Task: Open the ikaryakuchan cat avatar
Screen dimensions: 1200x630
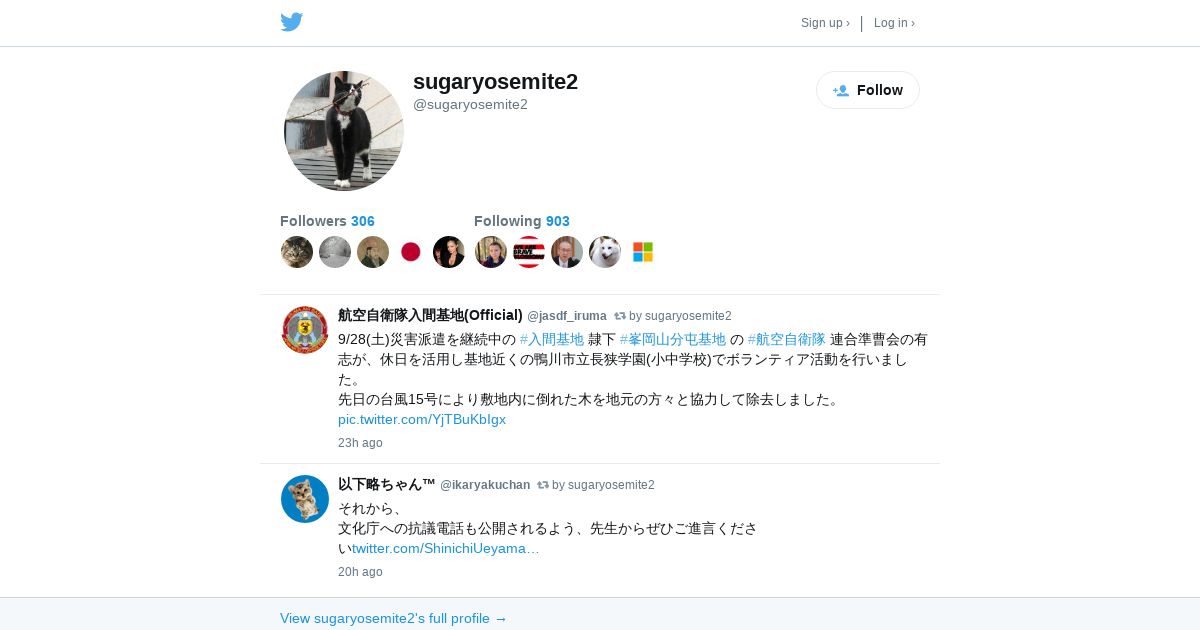Action: pos(305,499)
